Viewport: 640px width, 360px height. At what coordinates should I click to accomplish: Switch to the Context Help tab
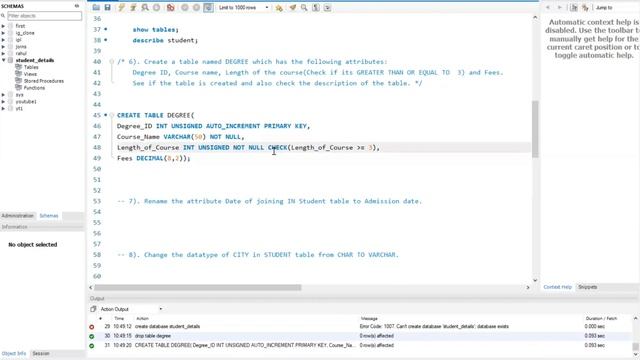(558, 287)
